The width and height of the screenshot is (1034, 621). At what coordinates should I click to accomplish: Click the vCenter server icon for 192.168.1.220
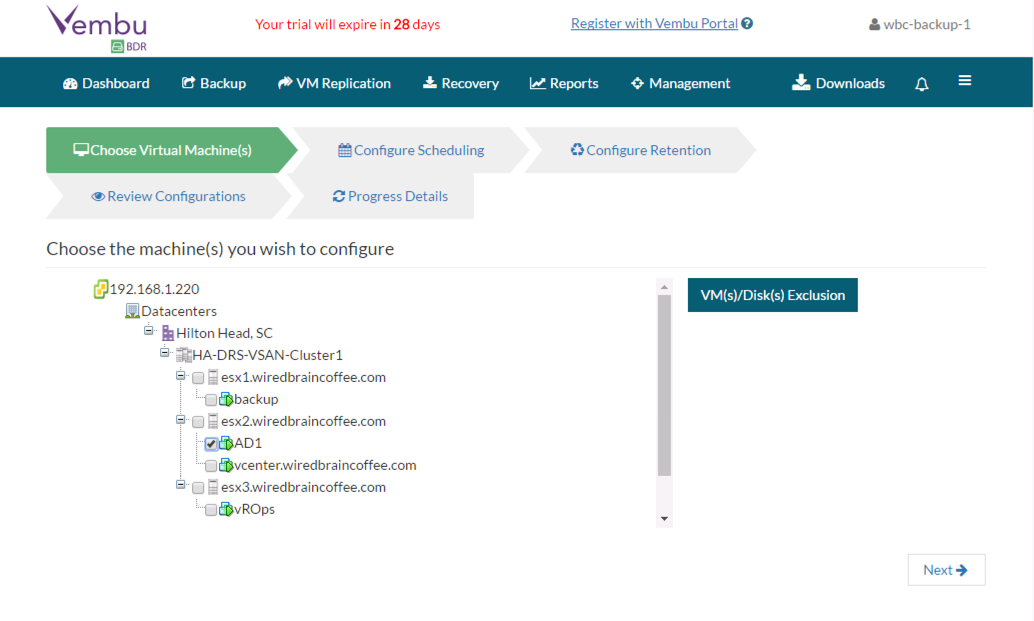(100, 289)
